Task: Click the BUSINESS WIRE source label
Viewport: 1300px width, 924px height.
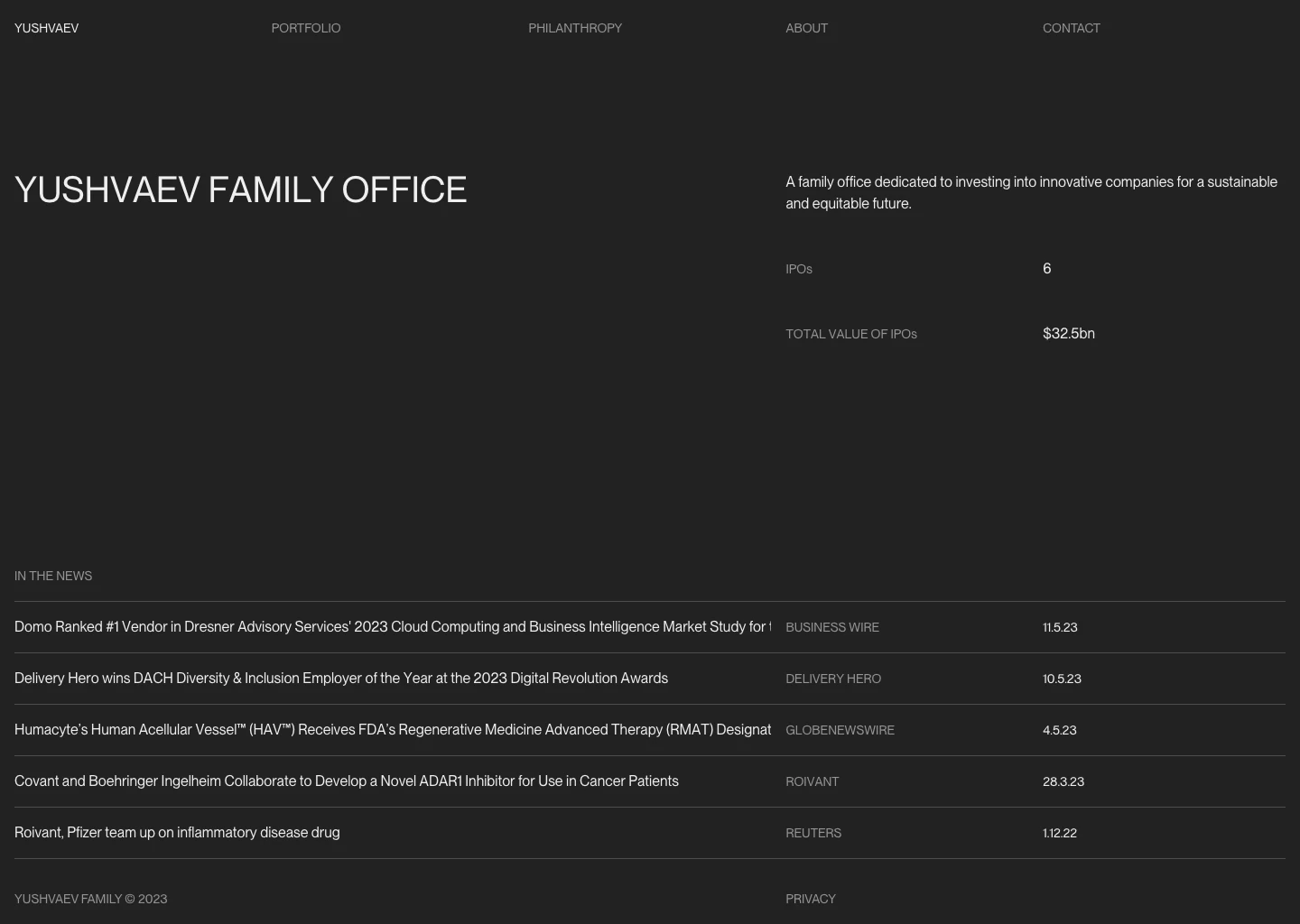Action: pos(832,627)
